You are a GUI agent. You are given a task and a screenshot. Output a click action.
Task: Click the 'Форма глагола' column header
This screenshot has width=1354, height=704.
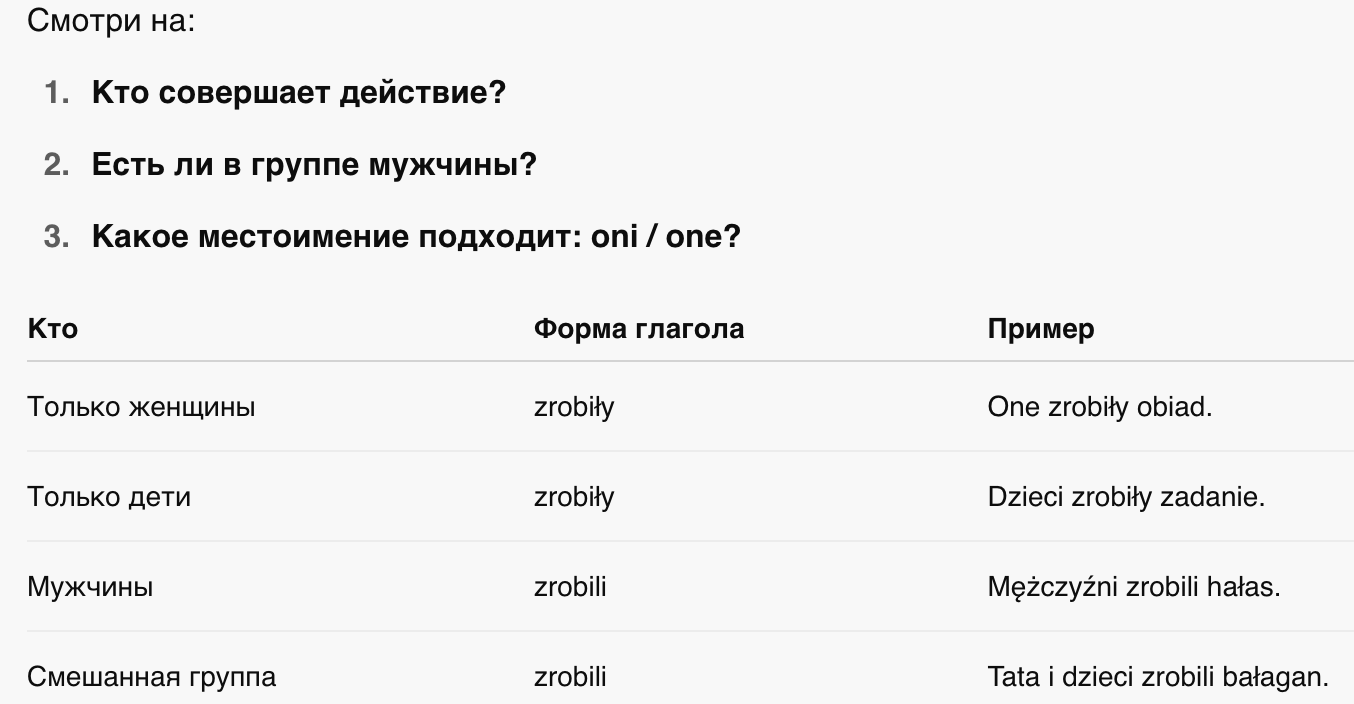pos(639,329)
